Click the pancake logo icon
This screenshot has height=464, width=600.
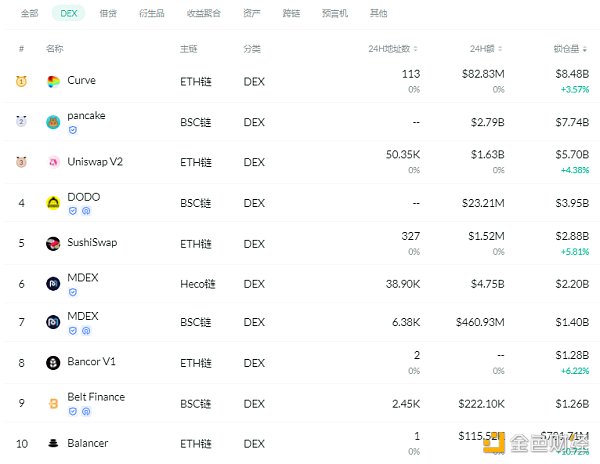pyautogui.click(x=53, y=122)
